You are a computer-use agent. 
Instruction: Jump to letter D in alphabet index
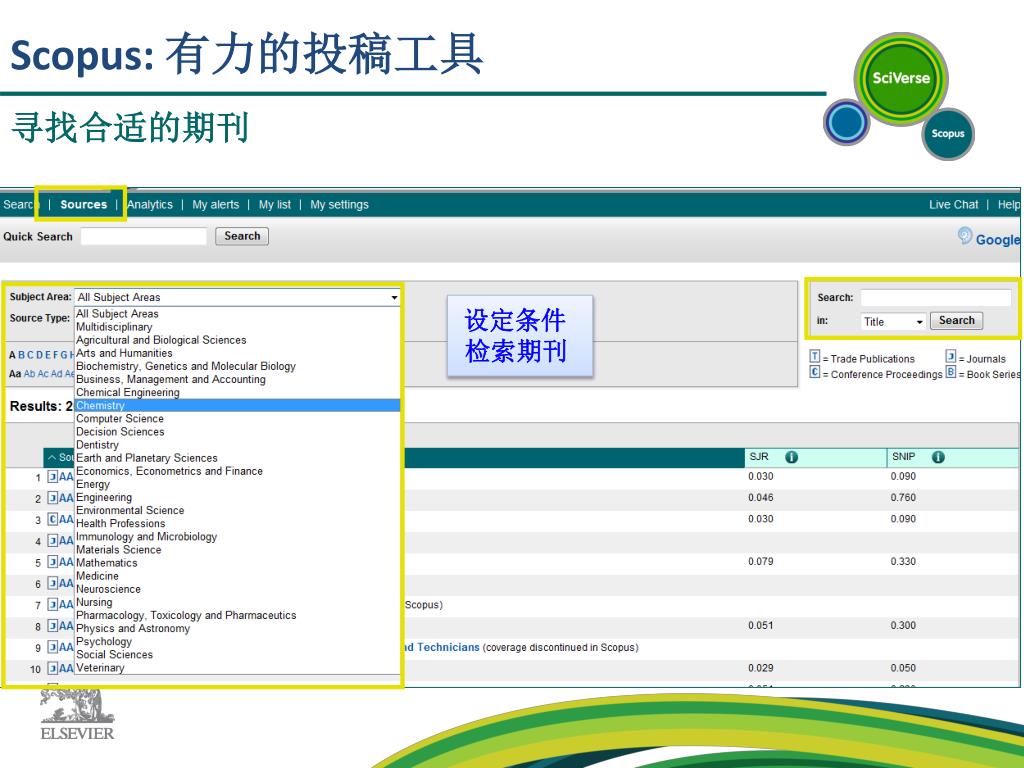(x=39, y=355)
